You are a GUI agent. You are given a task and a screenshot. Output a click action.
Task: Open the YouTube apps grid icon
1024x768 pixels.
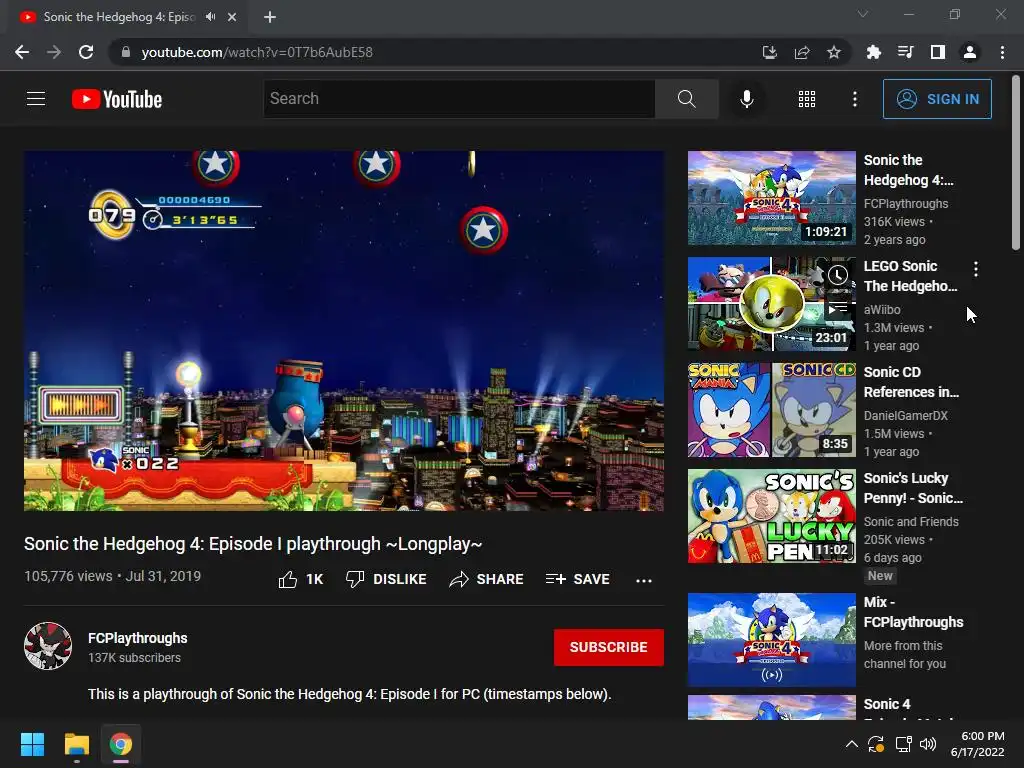click(x=807, y=99)
